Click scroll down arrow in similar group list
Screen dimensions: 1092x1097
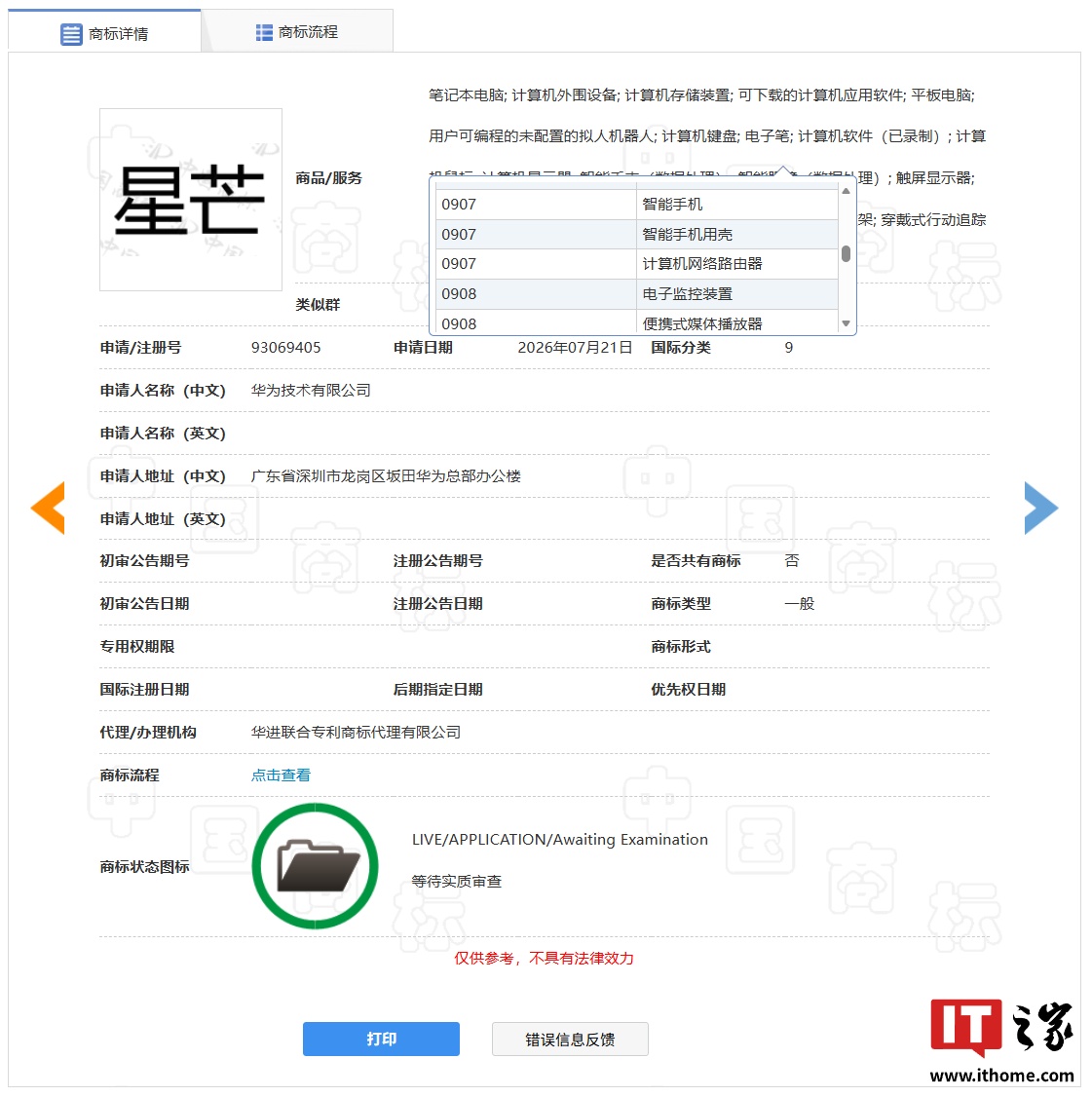pos(846,323)
